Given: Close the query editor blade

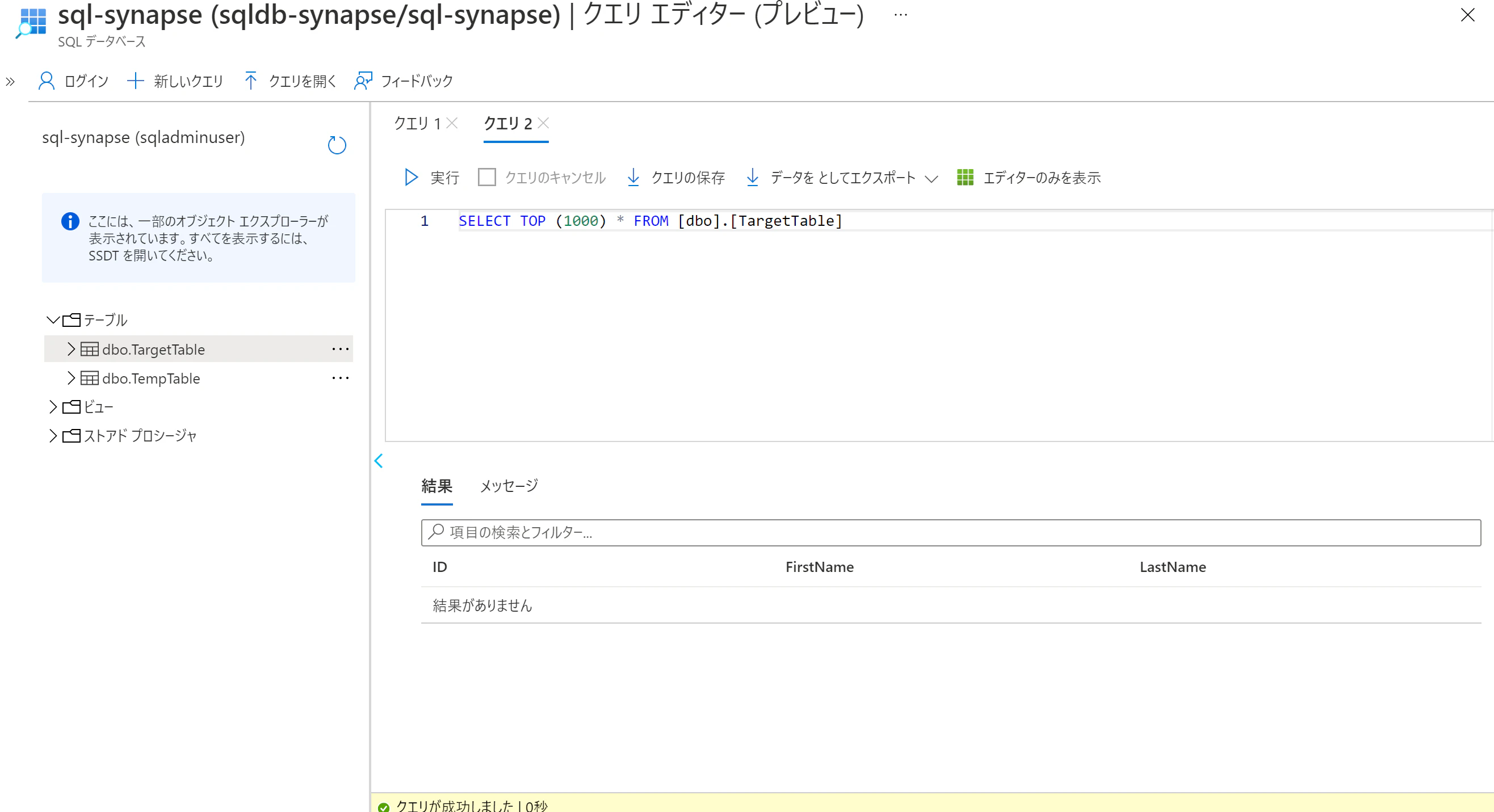Looking at the screenshot, I should pyautogui.click(x=1467, y=15).
